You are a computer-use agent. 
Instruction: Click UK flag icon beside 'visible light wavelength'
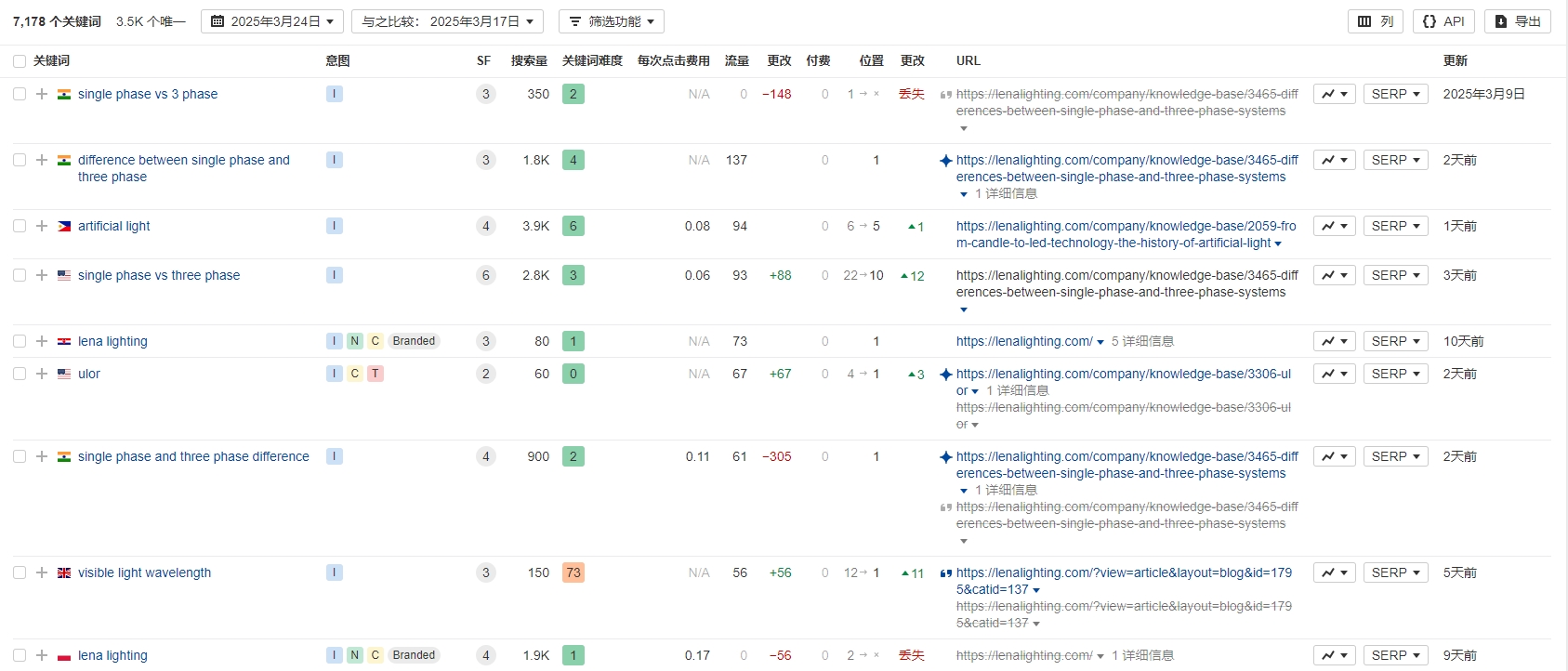(x=64, y=573)
